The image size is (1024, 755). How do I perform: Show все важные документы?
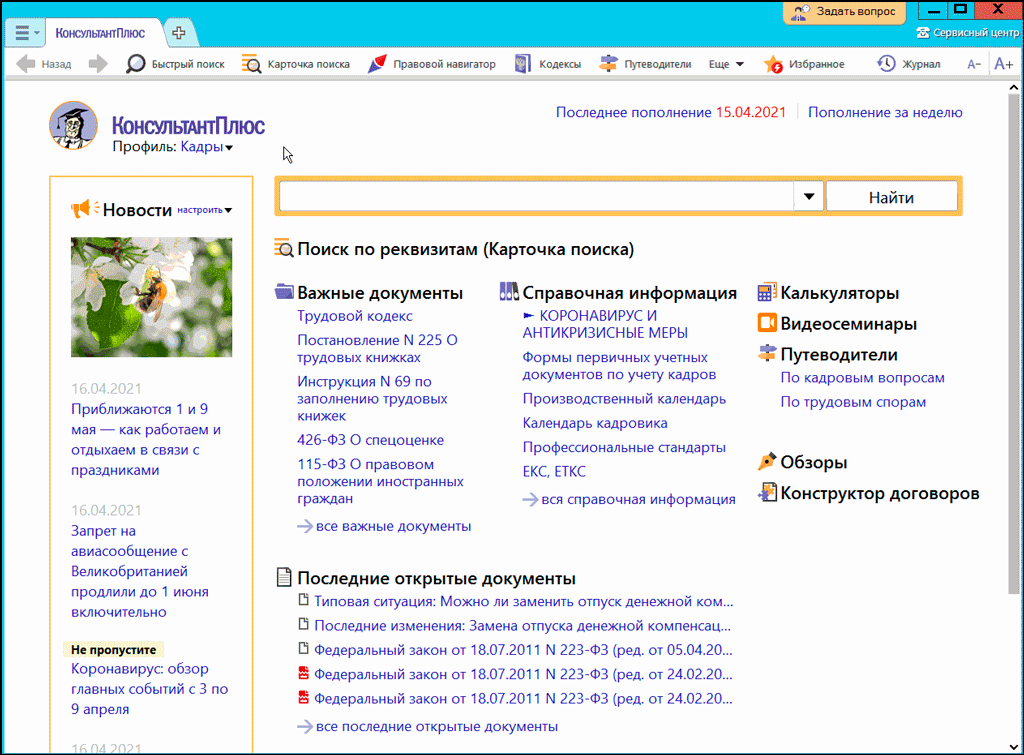tap(393, 526)
